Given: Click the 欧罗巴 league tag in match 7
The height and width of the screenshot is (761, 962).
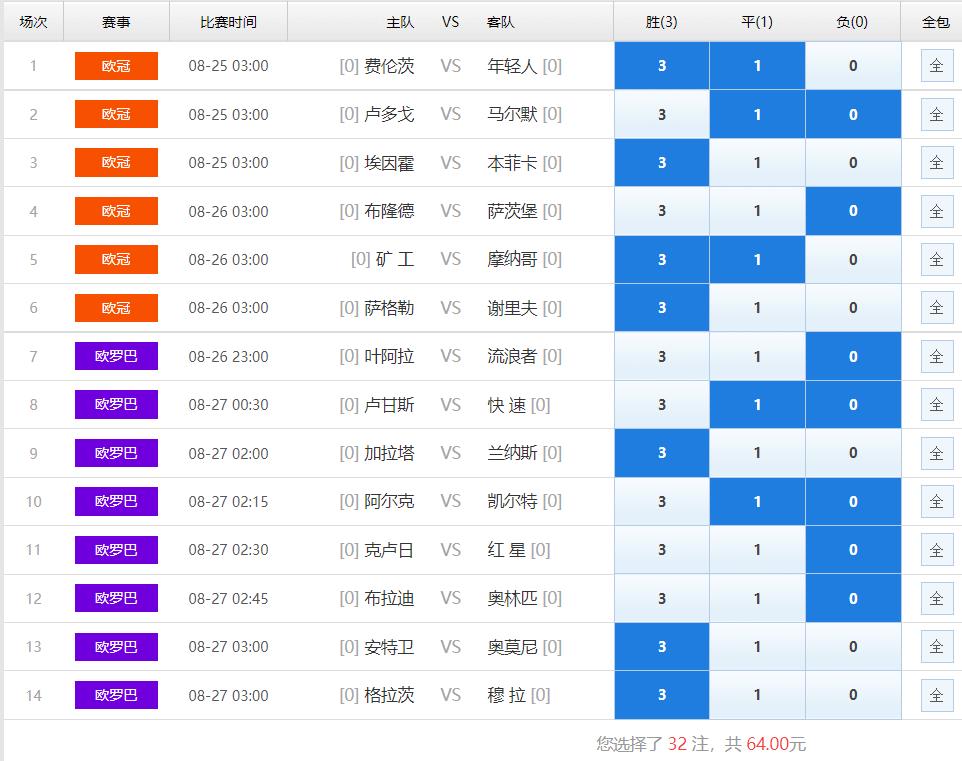Looking at the screenshot, I should [116, 356].
